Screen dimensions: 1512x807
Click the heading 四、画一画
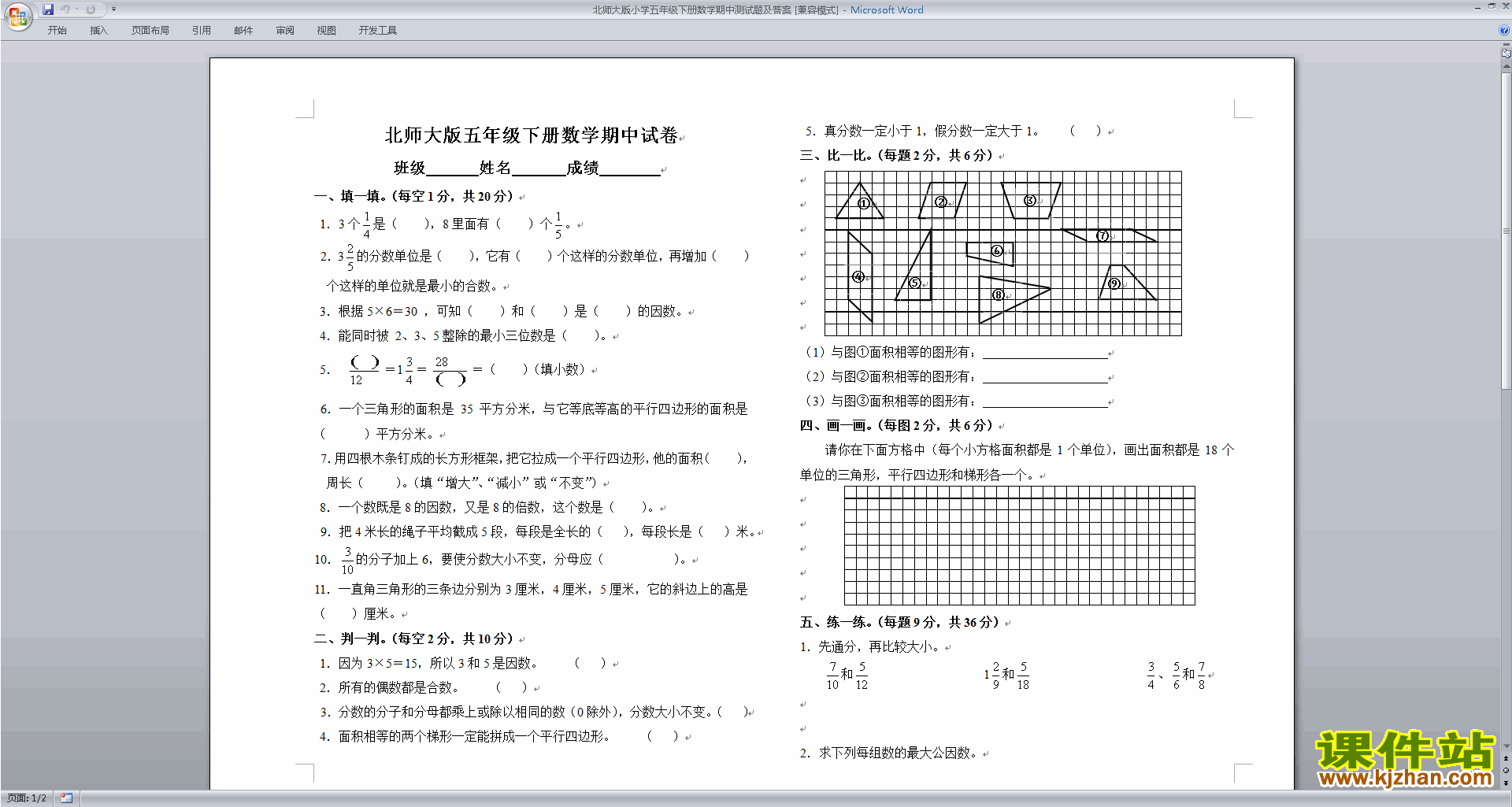[897, 425]
